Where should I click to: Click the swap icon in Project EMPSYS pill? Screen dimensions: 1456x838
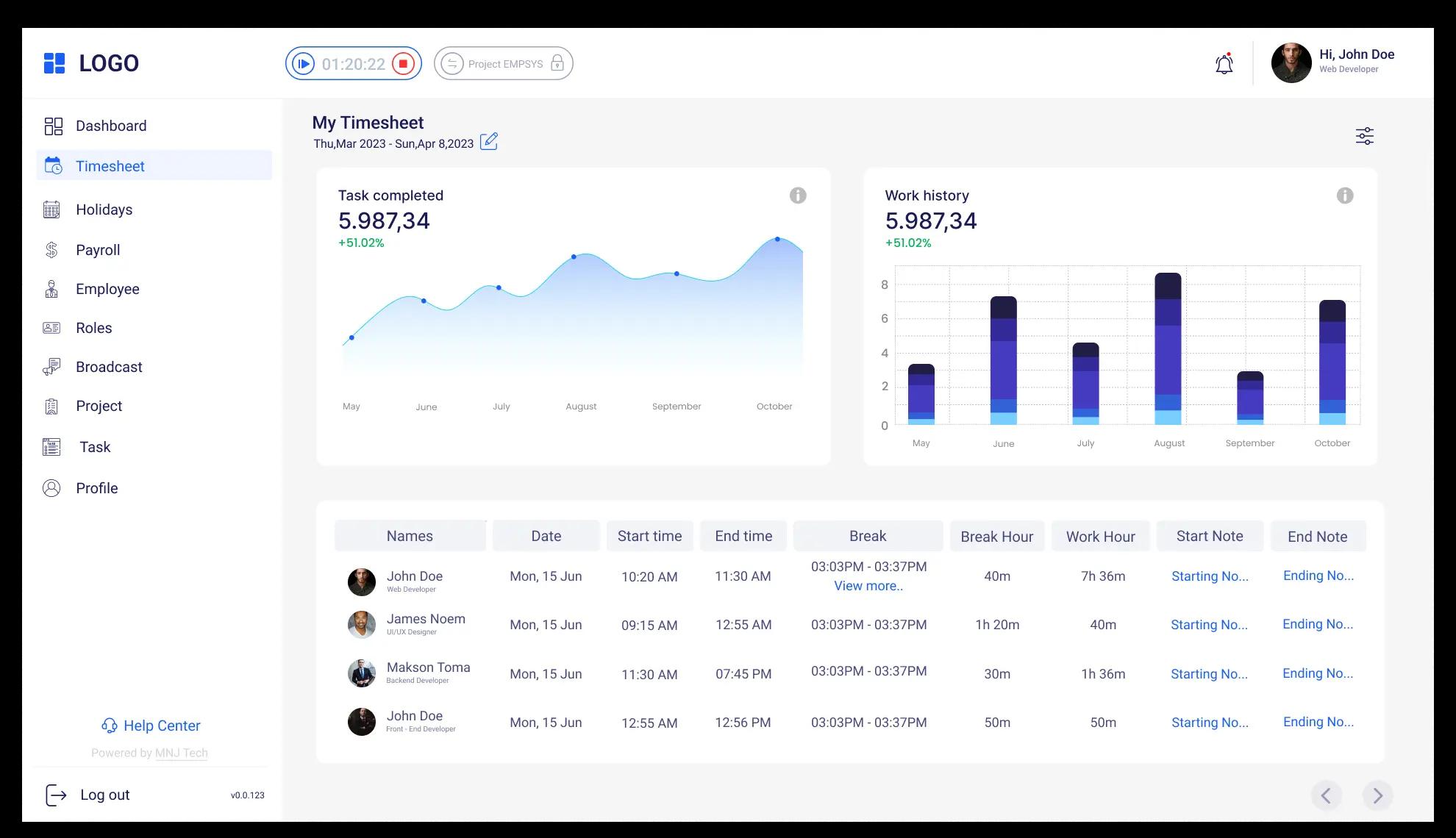[x=452, y=64]
